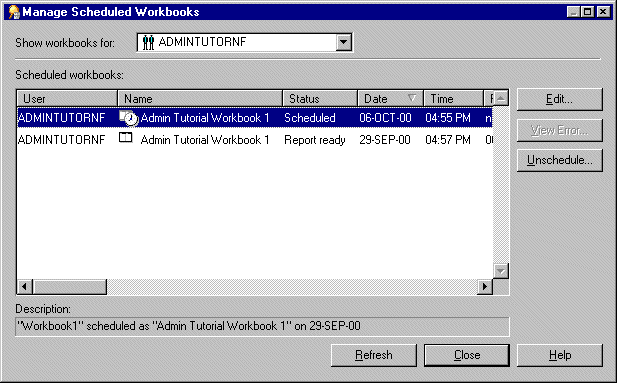Click the open book icon for Report ready row
617x383 pixels.
coord(126,137)
